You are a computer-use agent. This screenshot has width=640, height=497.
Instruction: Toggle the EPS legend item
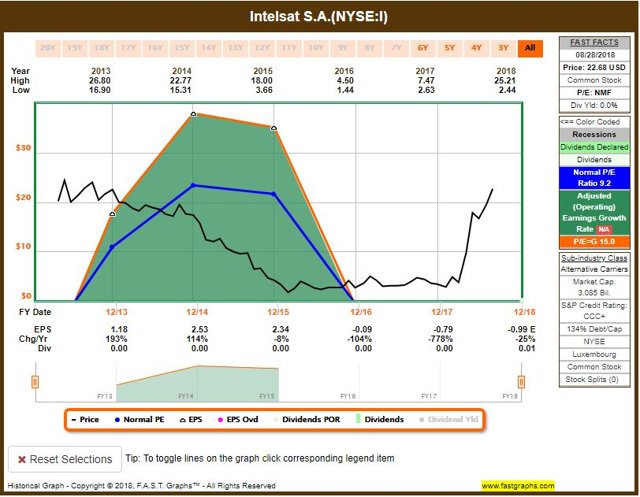(191, 419)
